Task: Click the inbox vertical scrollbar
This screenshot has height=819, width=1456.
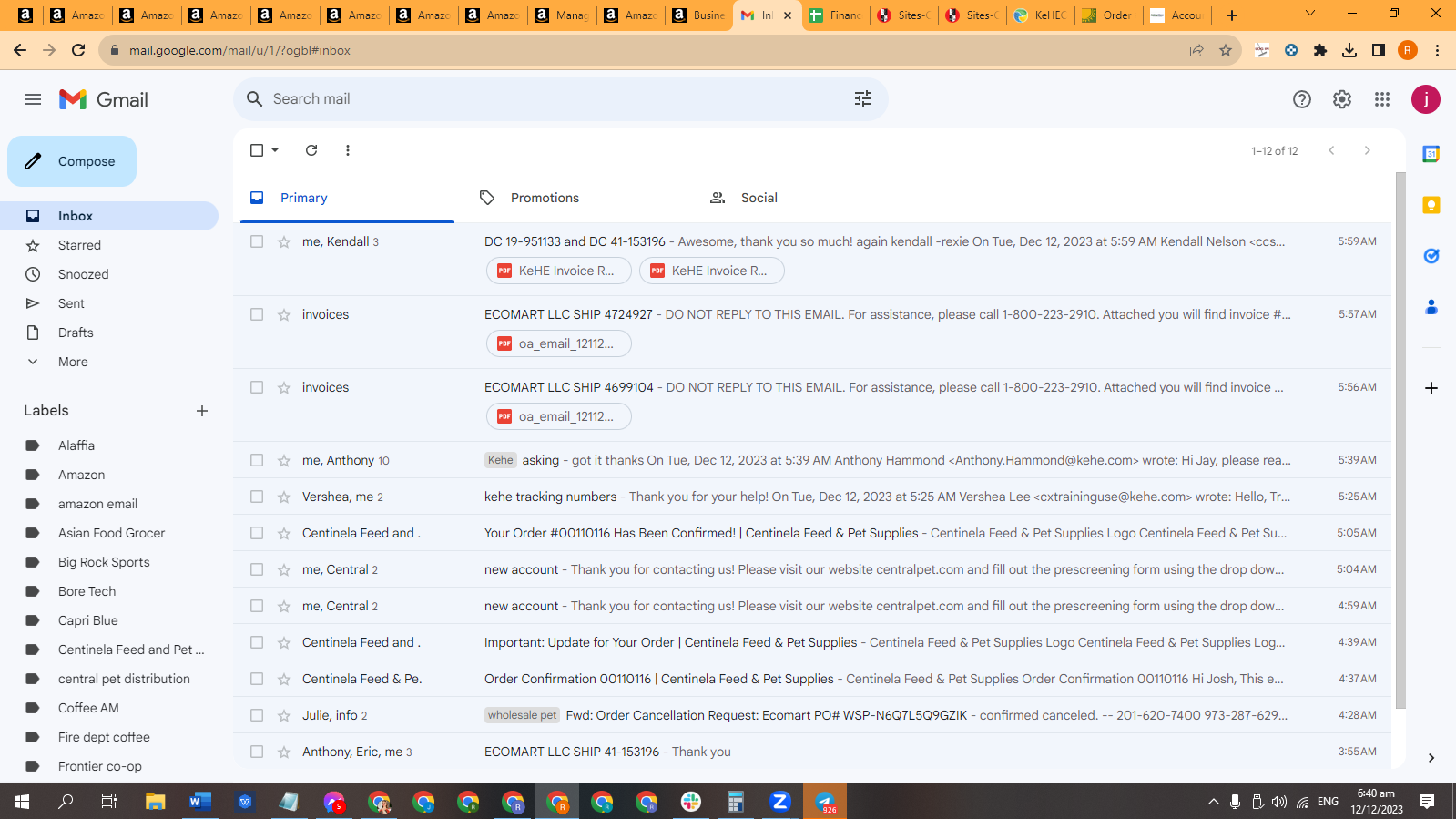Action: coord(1400,440)
